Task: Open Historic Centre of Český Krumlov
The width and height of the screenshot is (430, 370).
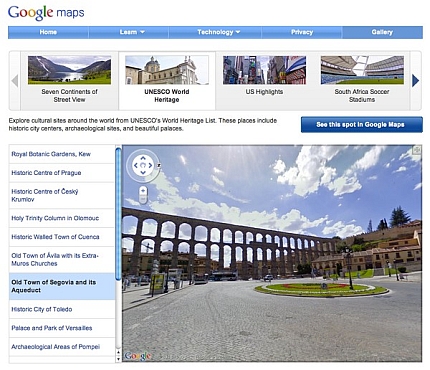Action: (62, 196)
